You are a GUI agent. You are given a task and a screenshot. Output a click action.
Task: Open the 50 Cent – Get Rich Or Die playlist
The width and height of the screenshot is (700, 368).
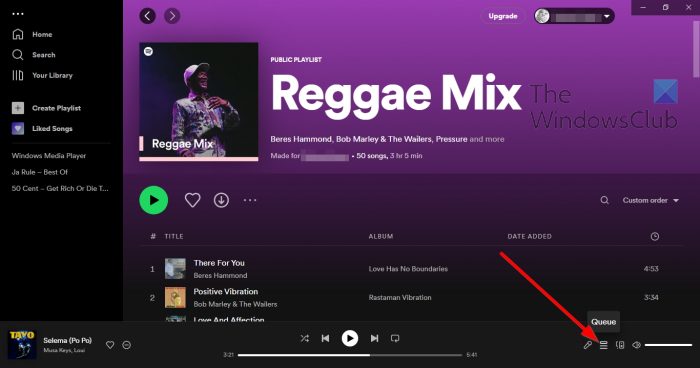pyautogui.click(x=60, y=188)
